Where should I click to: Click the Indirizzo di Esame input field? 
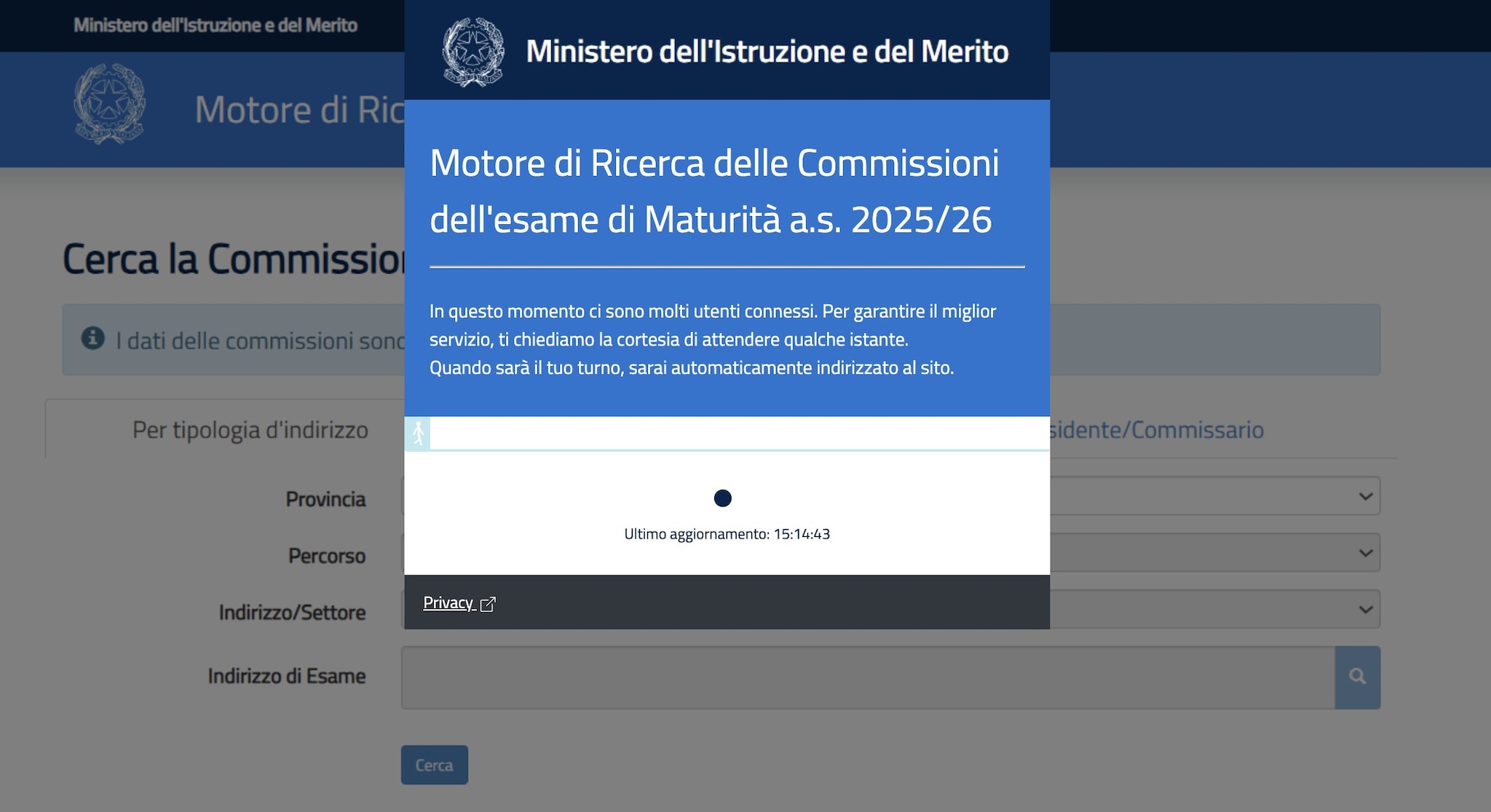point(868,677)
